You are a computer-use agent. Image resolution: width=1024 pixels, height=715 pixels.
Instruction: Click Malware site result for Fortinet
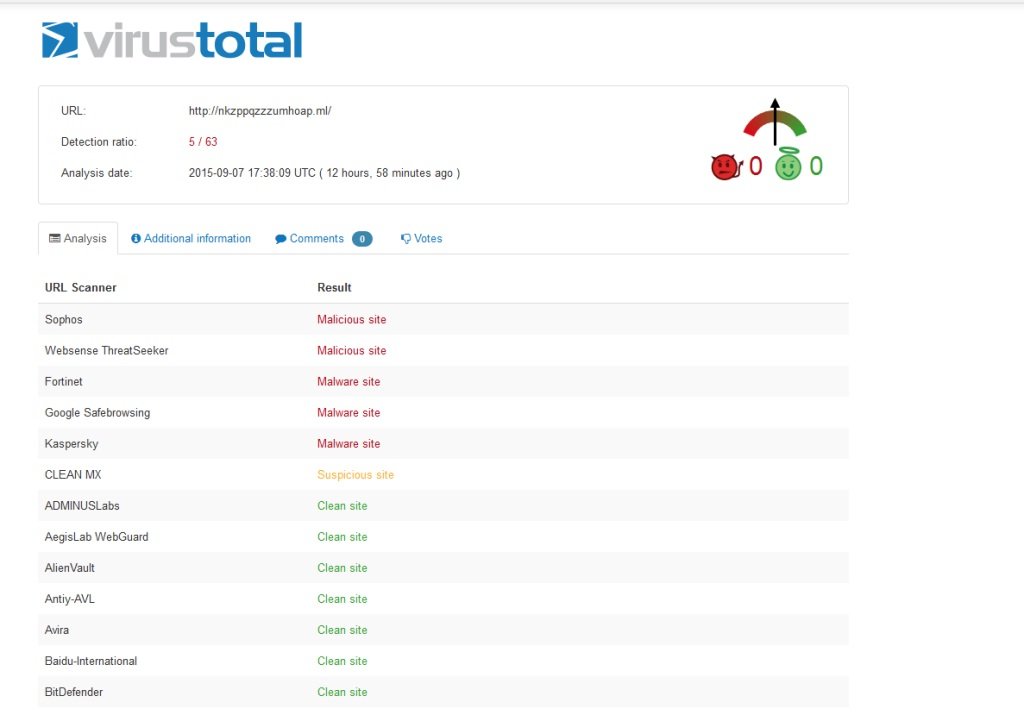click(349, 381)
